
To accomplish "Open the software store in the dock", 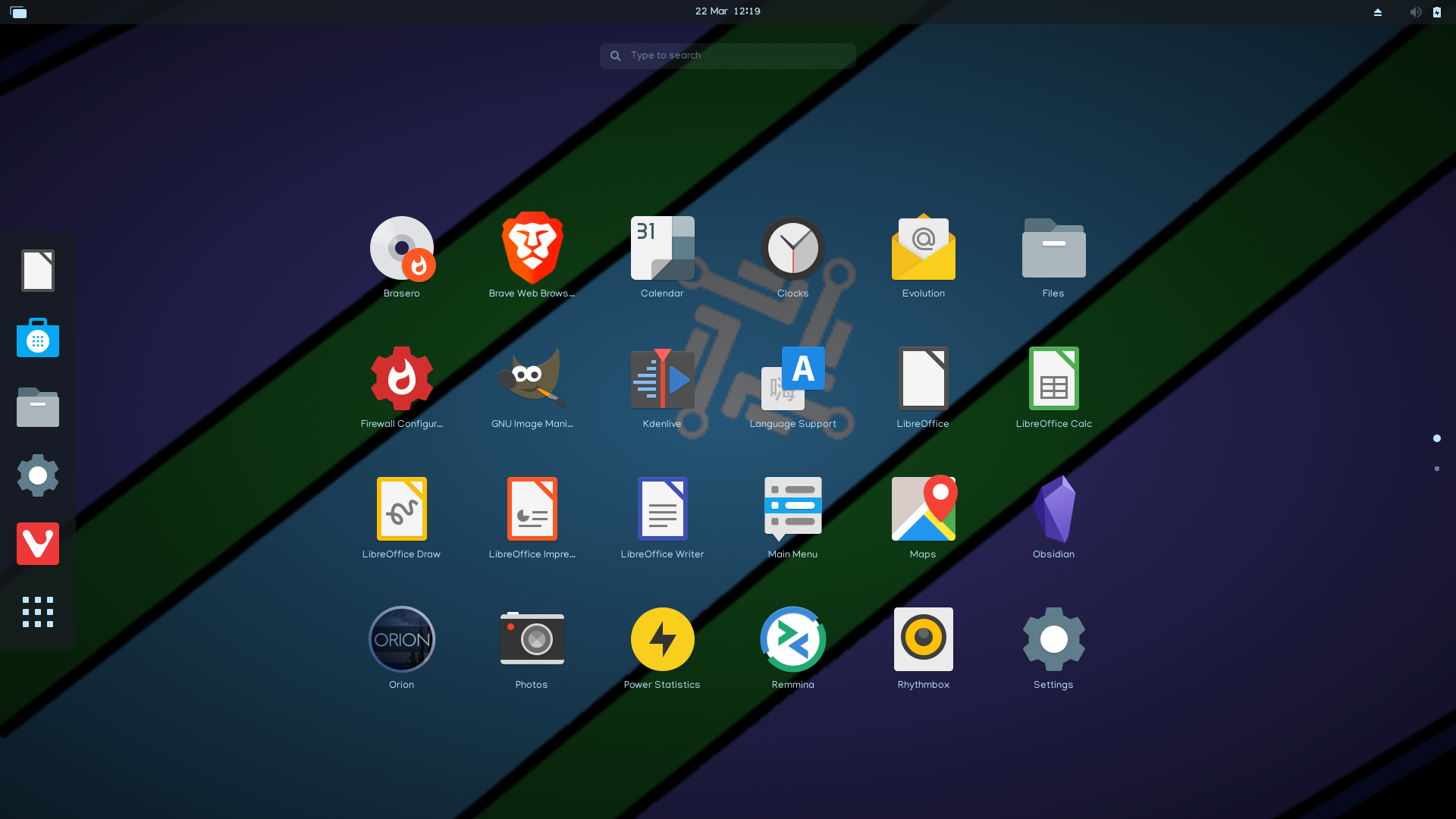I will [38, 338].
